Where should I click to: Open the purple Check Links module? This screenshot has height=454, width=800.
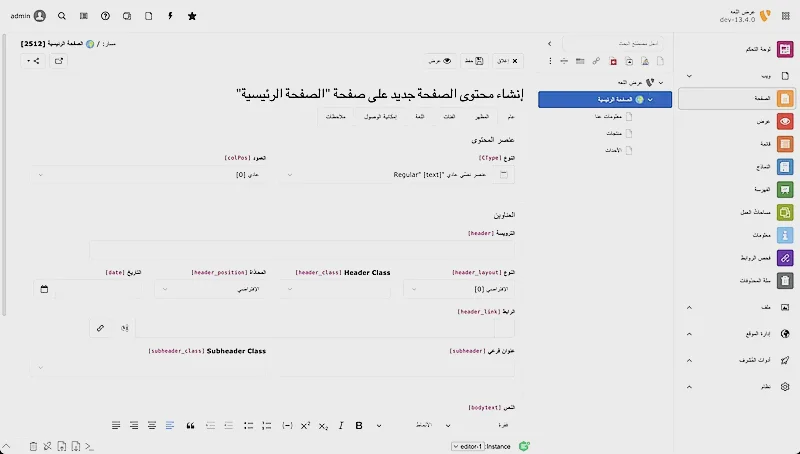(x=785, y=258)
